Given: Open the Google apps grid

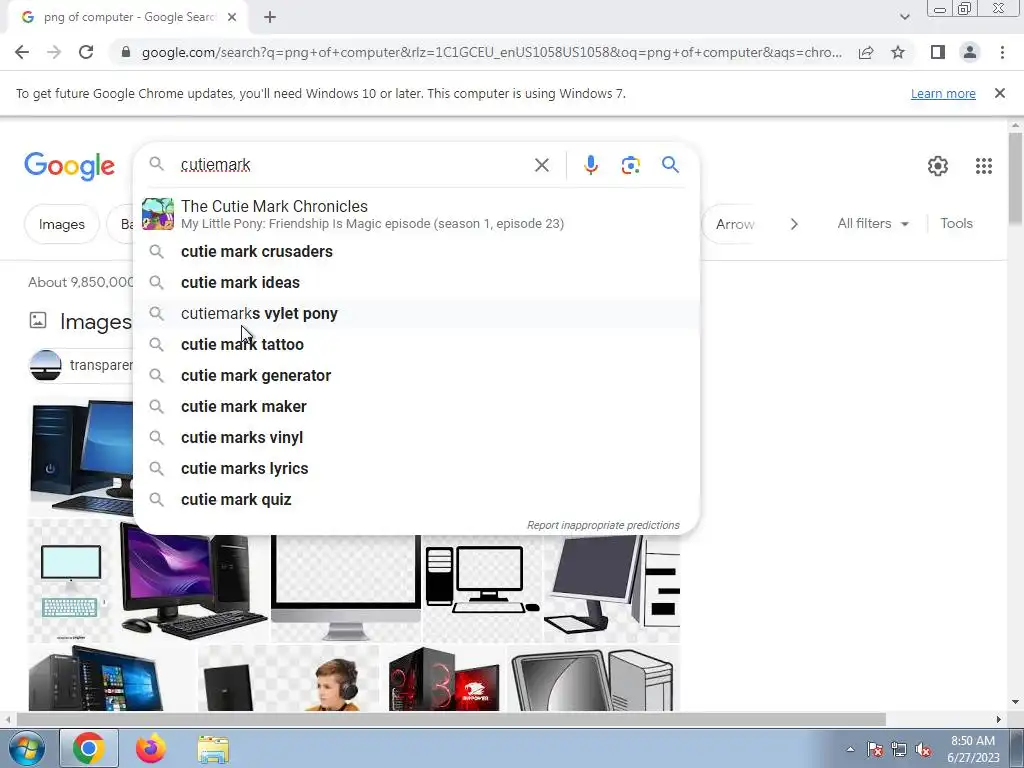Looking at the screenshot, I should coord(984,166).
